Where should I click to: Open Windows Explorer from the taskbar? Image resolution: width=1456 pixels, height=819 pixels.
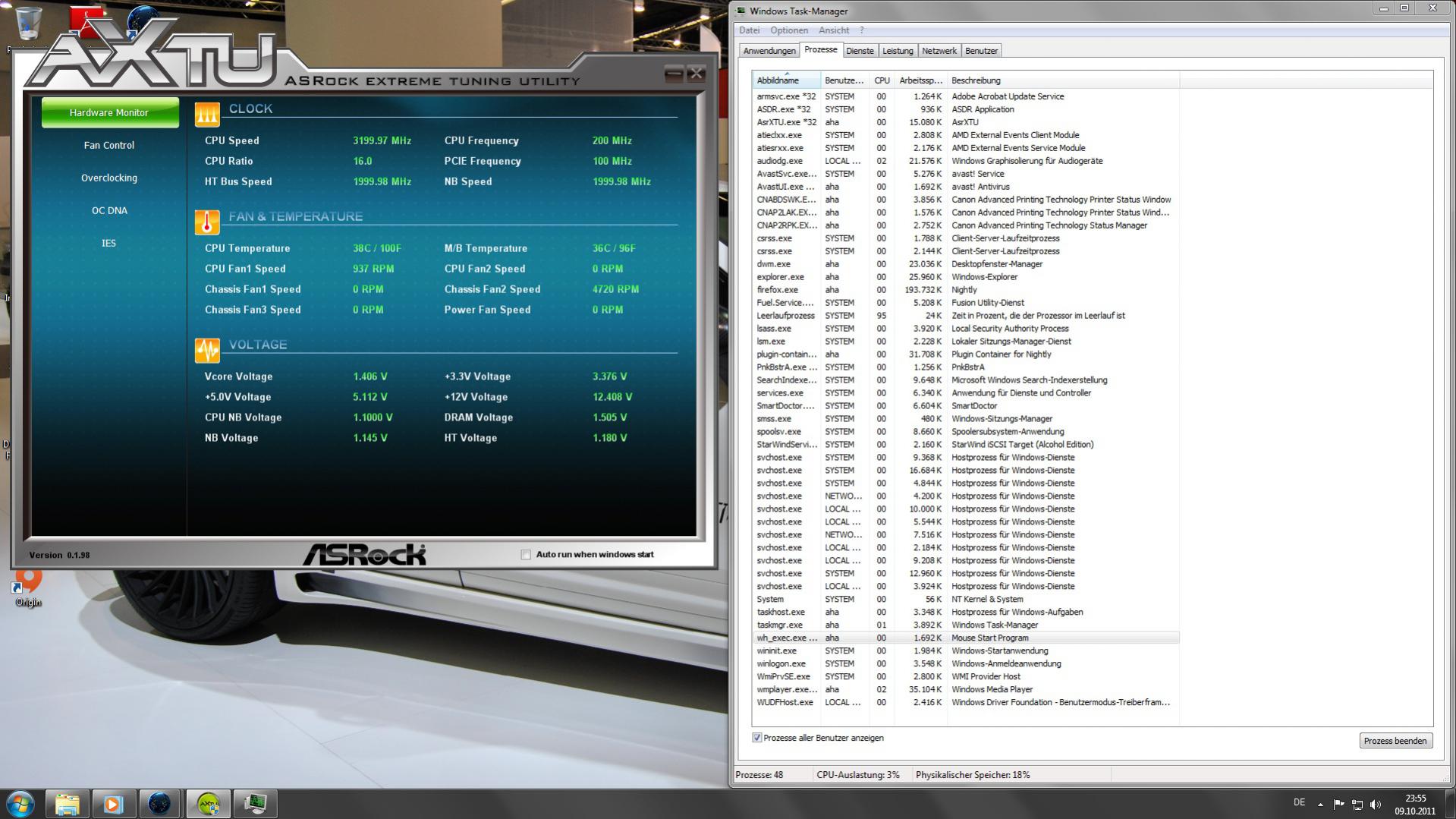point(68,804)
